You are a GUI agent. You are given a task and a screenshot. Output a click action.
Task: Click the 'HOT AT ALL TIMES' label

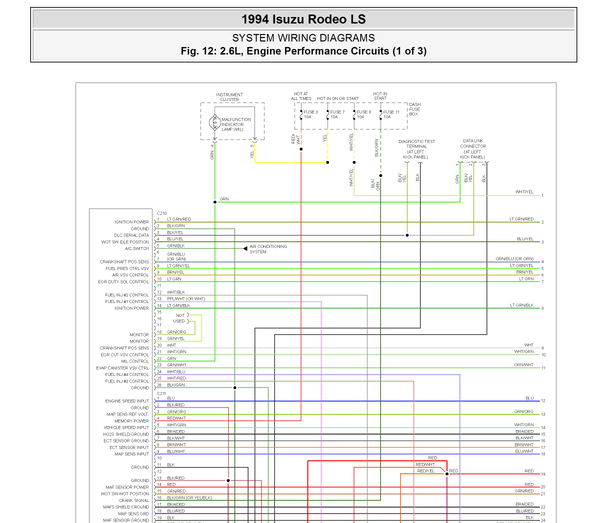301,96
